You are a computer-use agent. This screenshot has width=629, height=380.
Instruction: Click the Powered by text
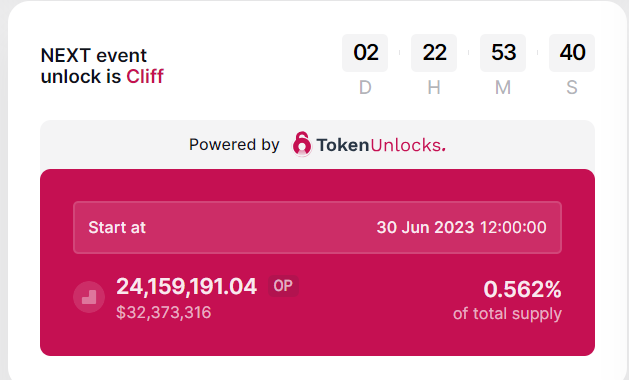click(234, 144)
